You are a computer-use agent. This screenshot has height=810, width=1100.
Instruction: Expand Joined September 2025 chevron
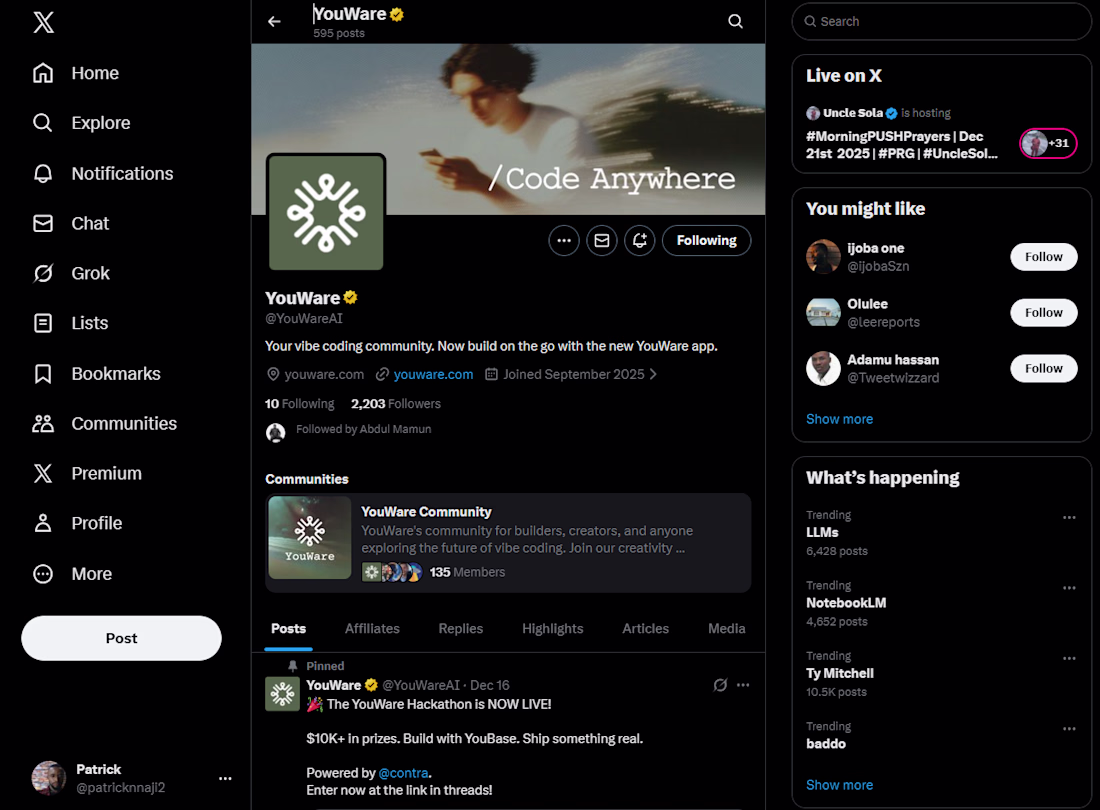pos(653,374)
